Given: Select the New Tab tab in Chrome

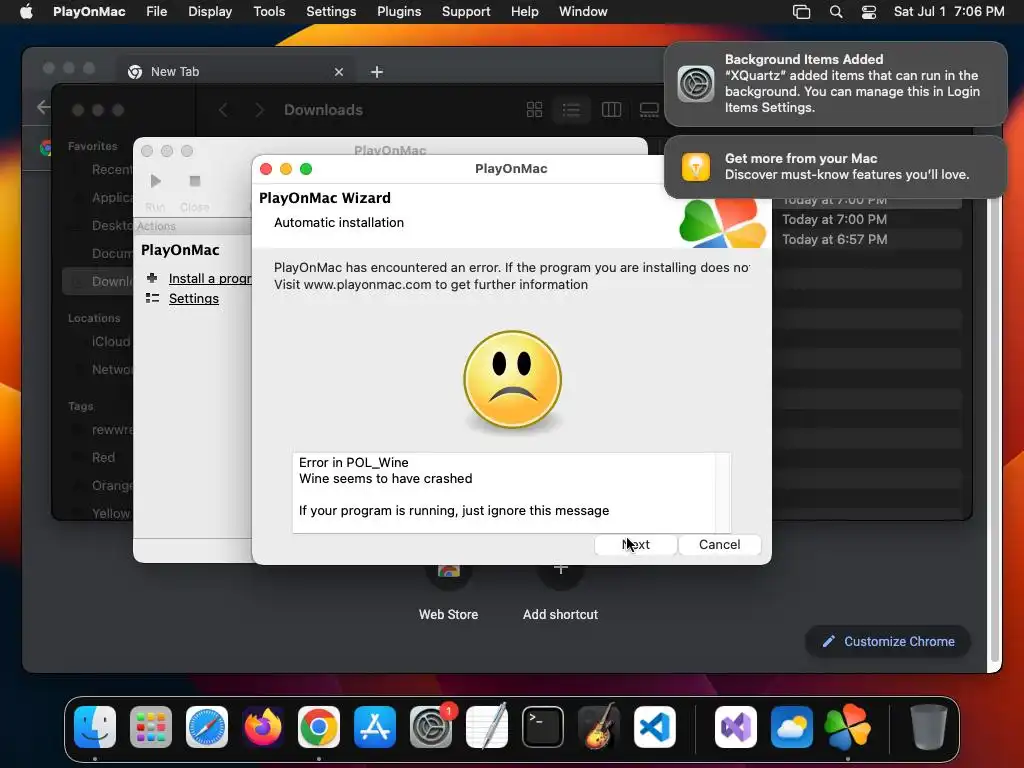Looking at the screenshot, I should (235, 72).
